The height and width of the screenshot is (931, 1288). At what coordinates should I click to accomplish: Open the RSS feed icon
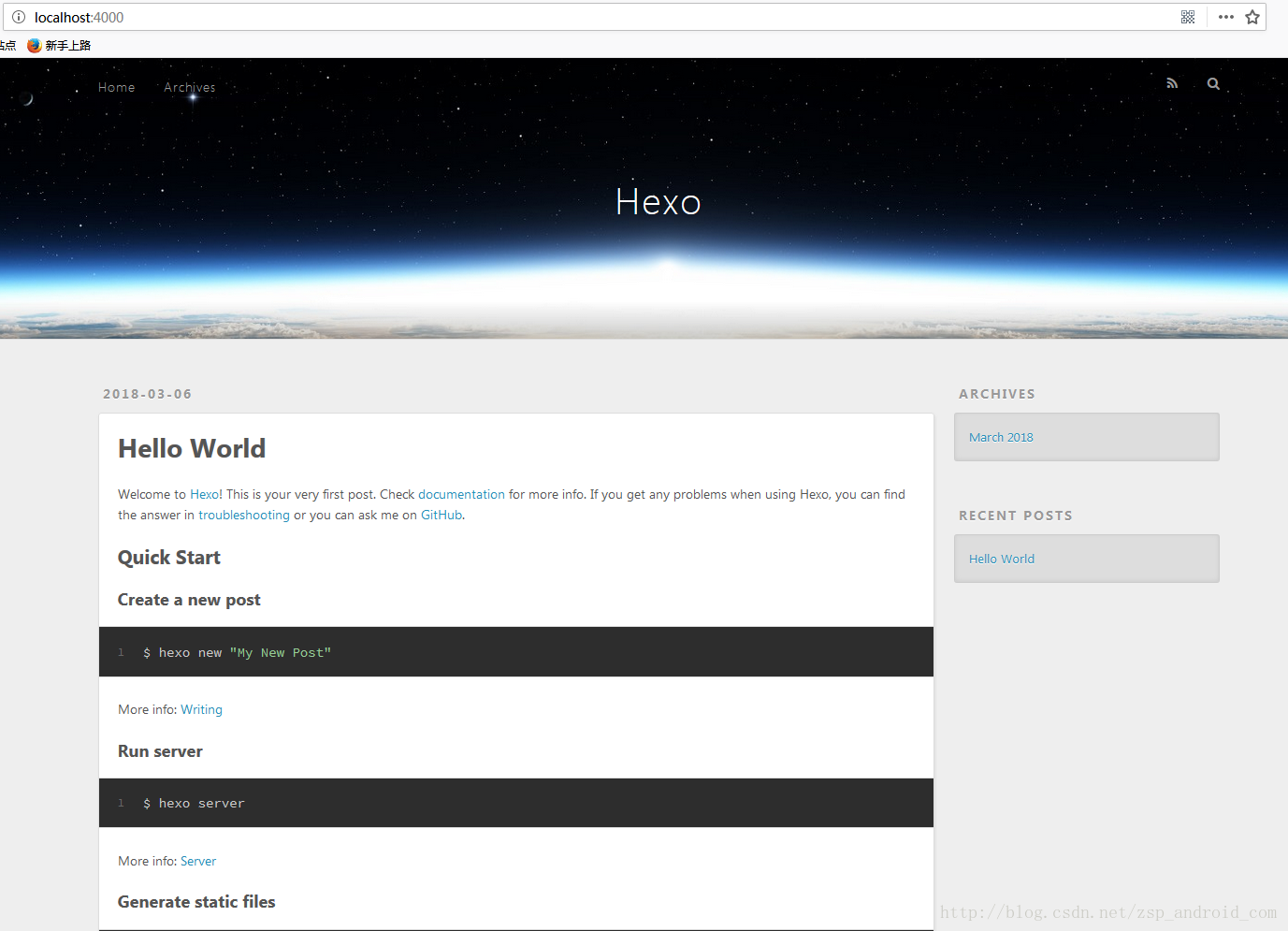(x=1172, y=83)
